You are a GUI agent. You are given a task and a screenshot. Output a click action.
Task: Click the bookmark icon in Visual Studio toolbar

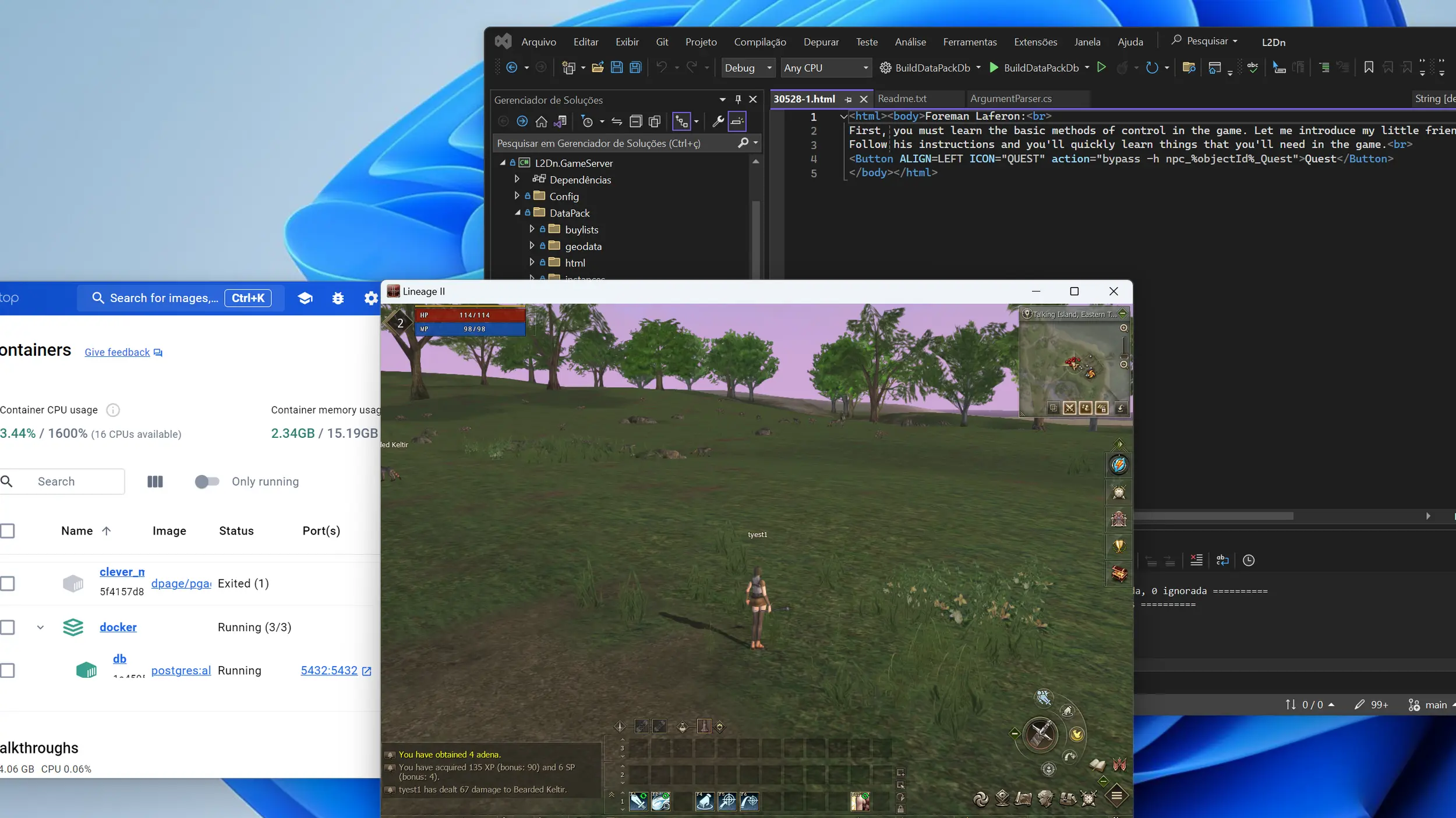(x=1369, y=68)
